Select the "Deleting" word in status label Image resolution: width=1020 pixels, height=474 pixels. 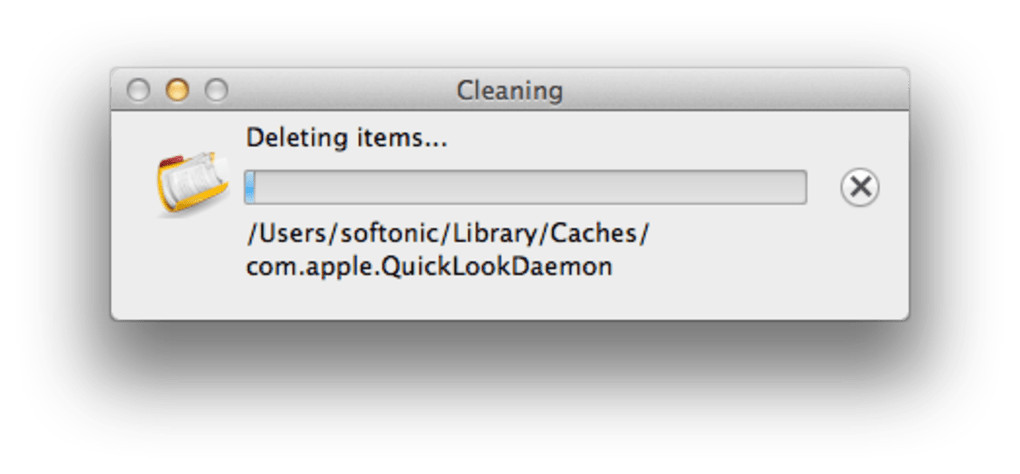[285, 138]
